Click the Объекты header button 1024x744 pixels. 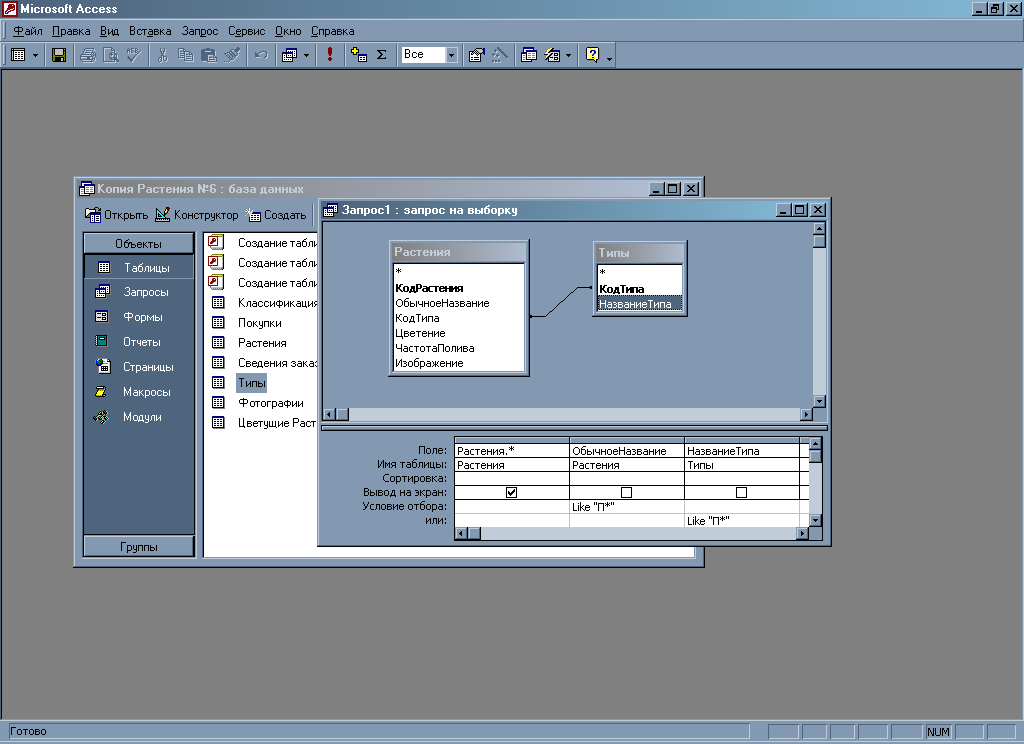[x=138, y=244]
